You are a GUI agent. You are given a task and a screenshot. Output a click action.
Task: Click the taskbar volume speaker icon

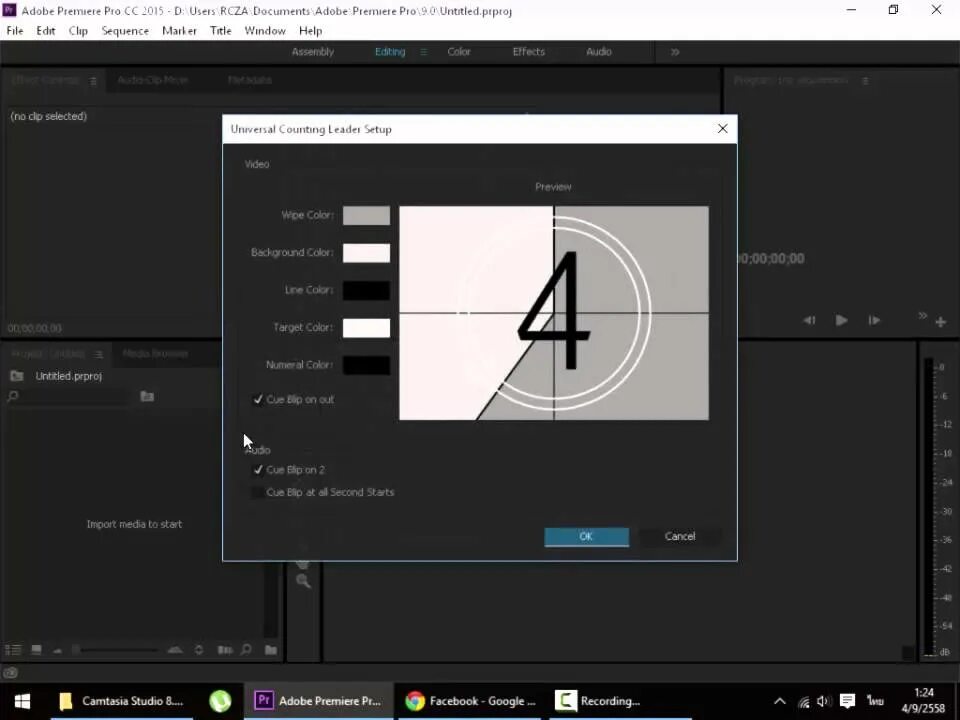pos(824,702)
